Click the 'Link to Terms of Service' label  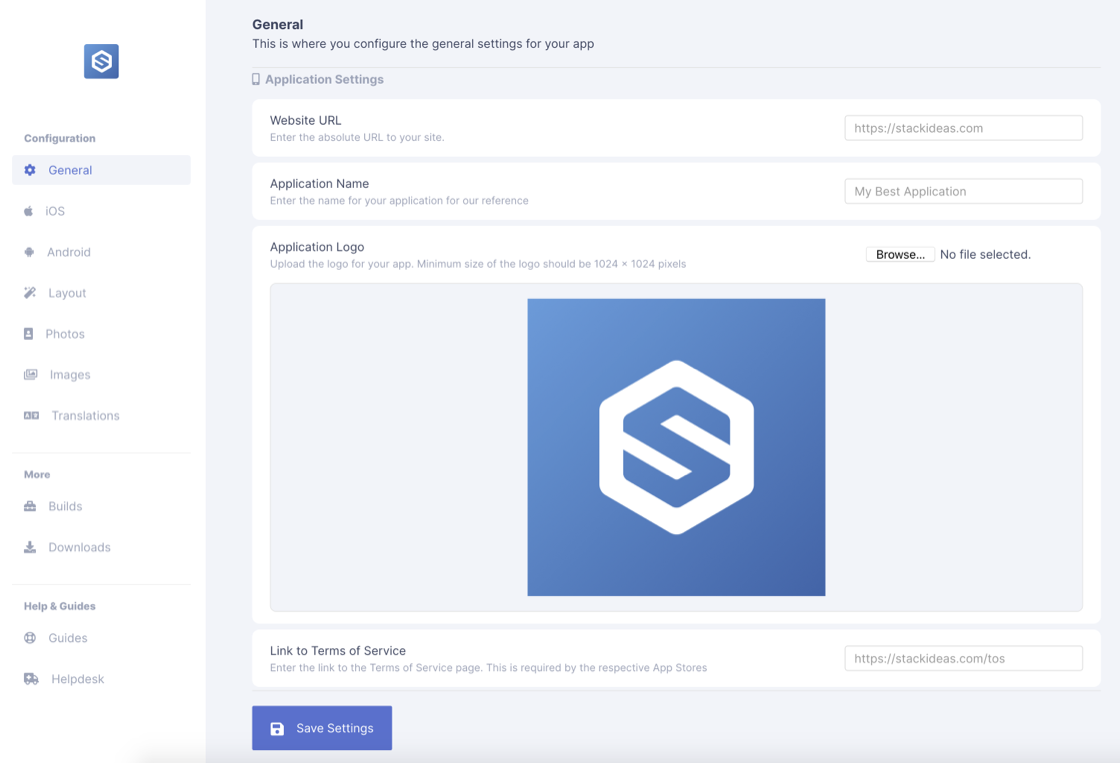point(338,650)
